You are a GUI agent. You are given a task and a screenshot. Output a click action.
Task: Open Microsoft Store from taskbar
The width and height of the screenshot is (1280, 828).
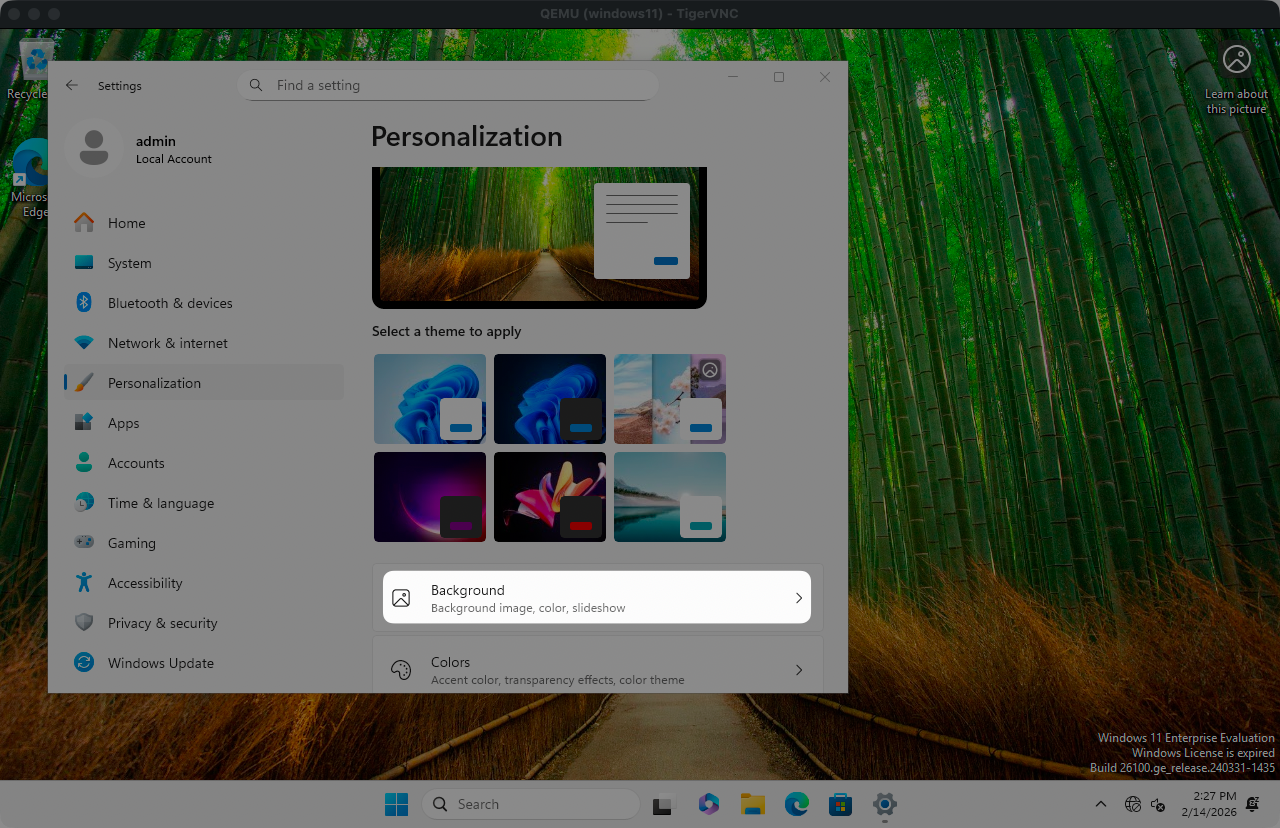click(x=840, y=804)
